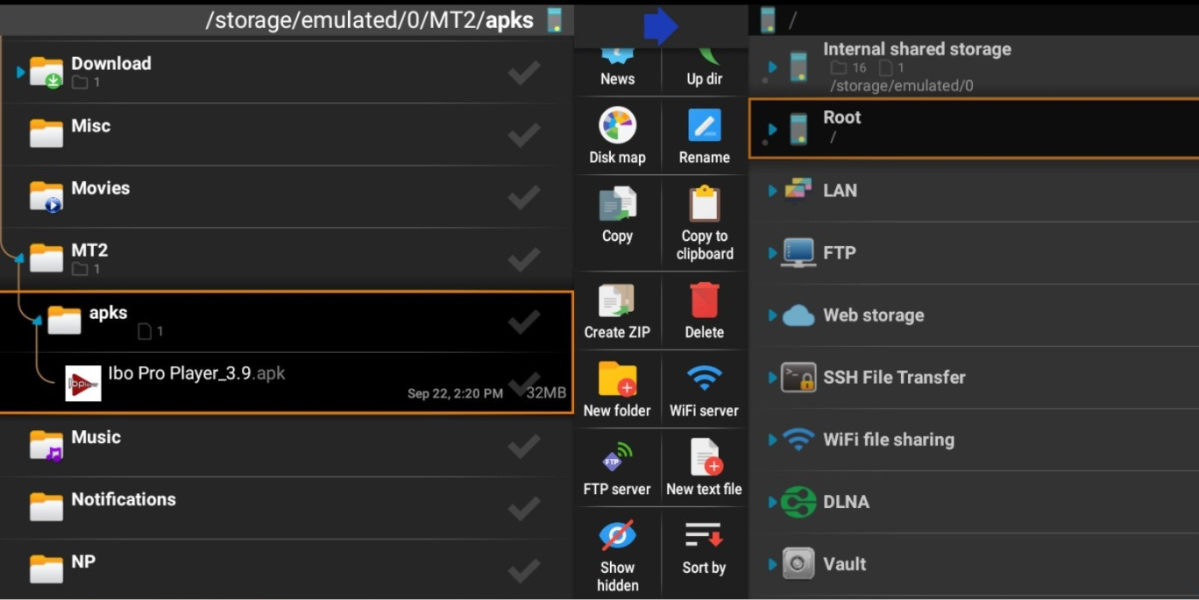Expand the LAN entry
This screenshot has height=600, width=1199.
coord(770,190)
